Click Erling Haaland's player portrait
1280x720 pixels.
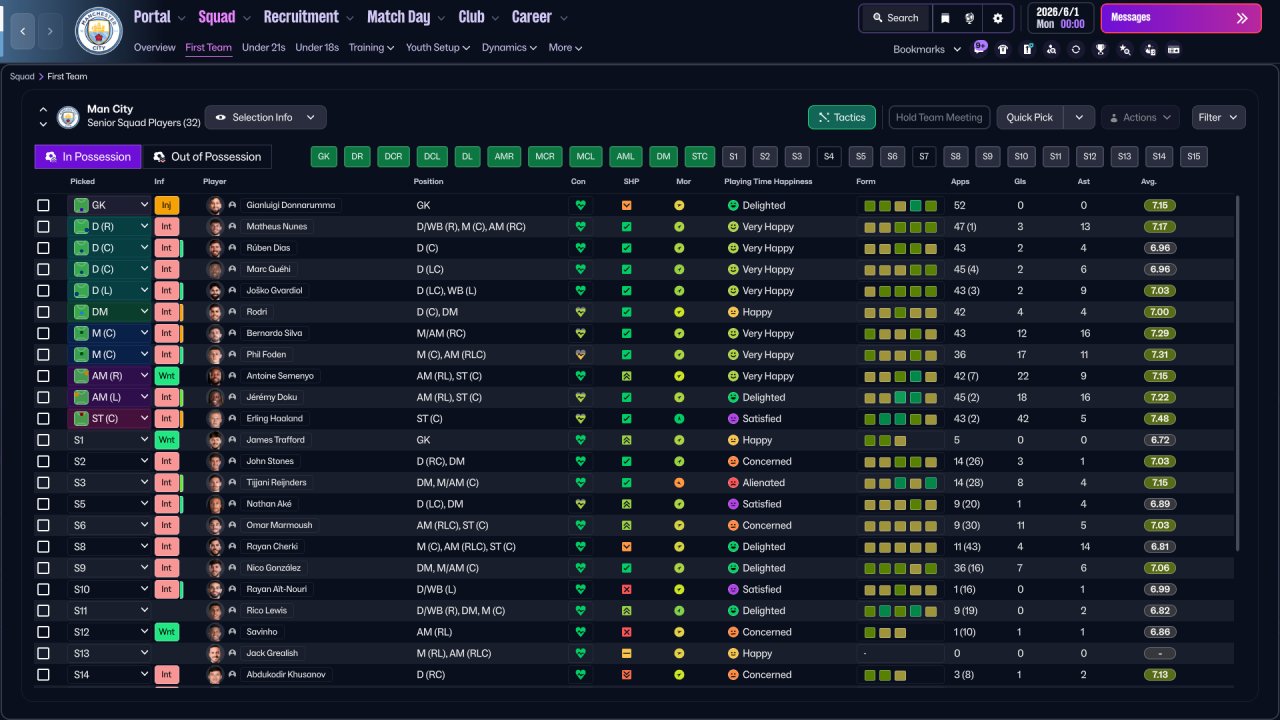(x=214, y=418)
